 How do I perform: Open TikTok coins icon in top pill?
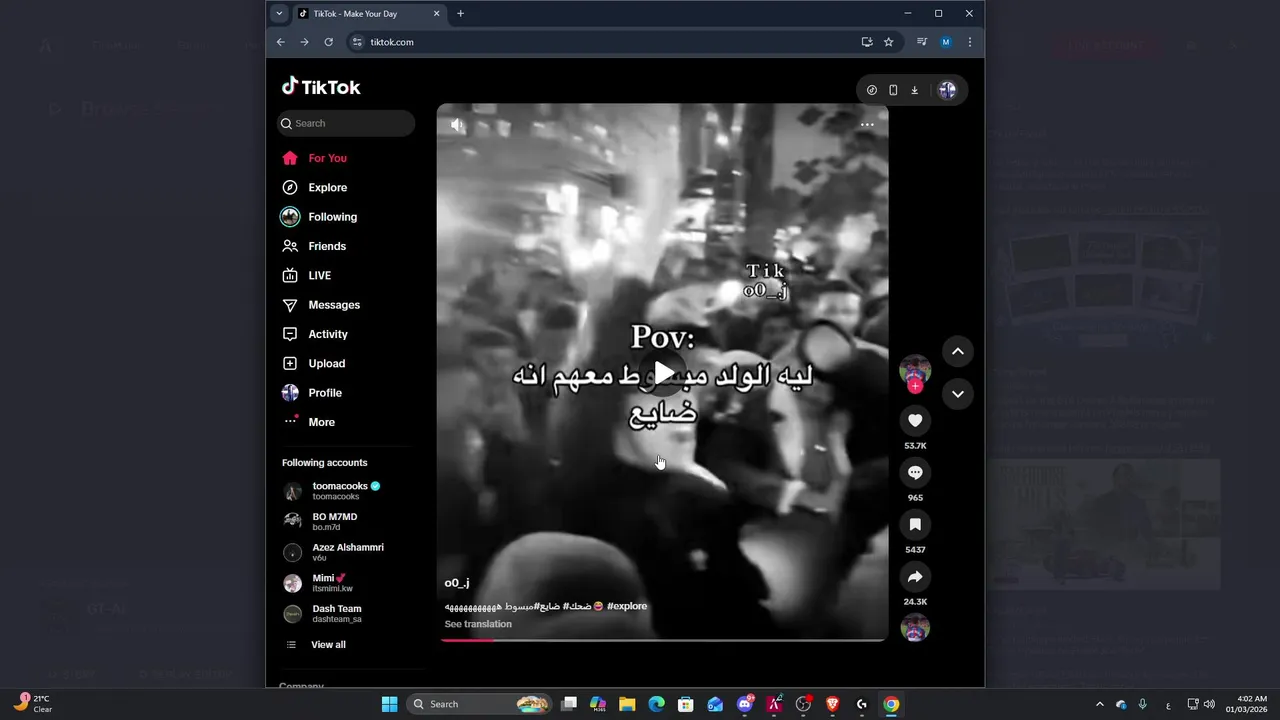[x=872, y=90]
